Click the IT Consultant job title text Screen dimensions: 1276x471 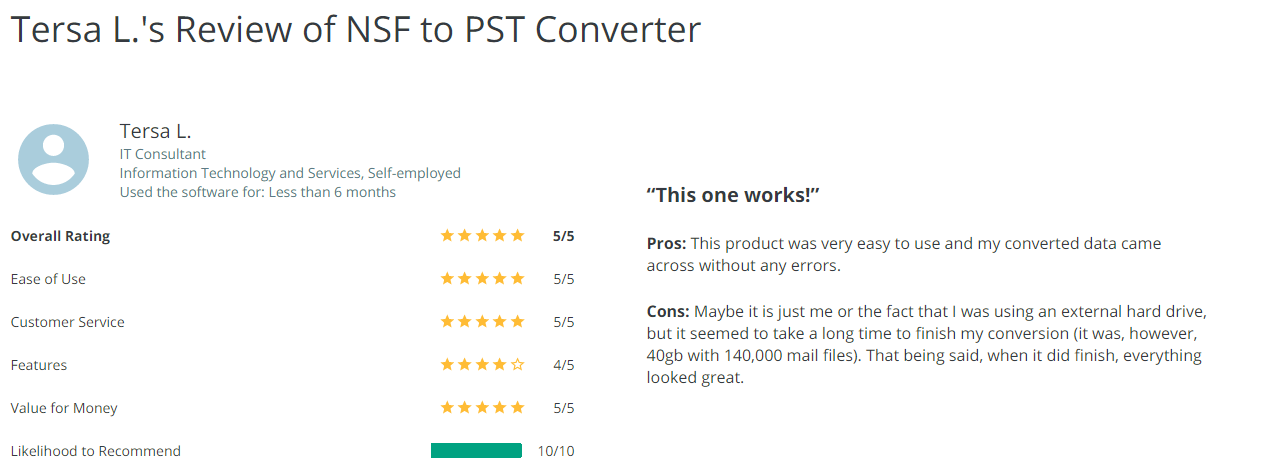163,154
